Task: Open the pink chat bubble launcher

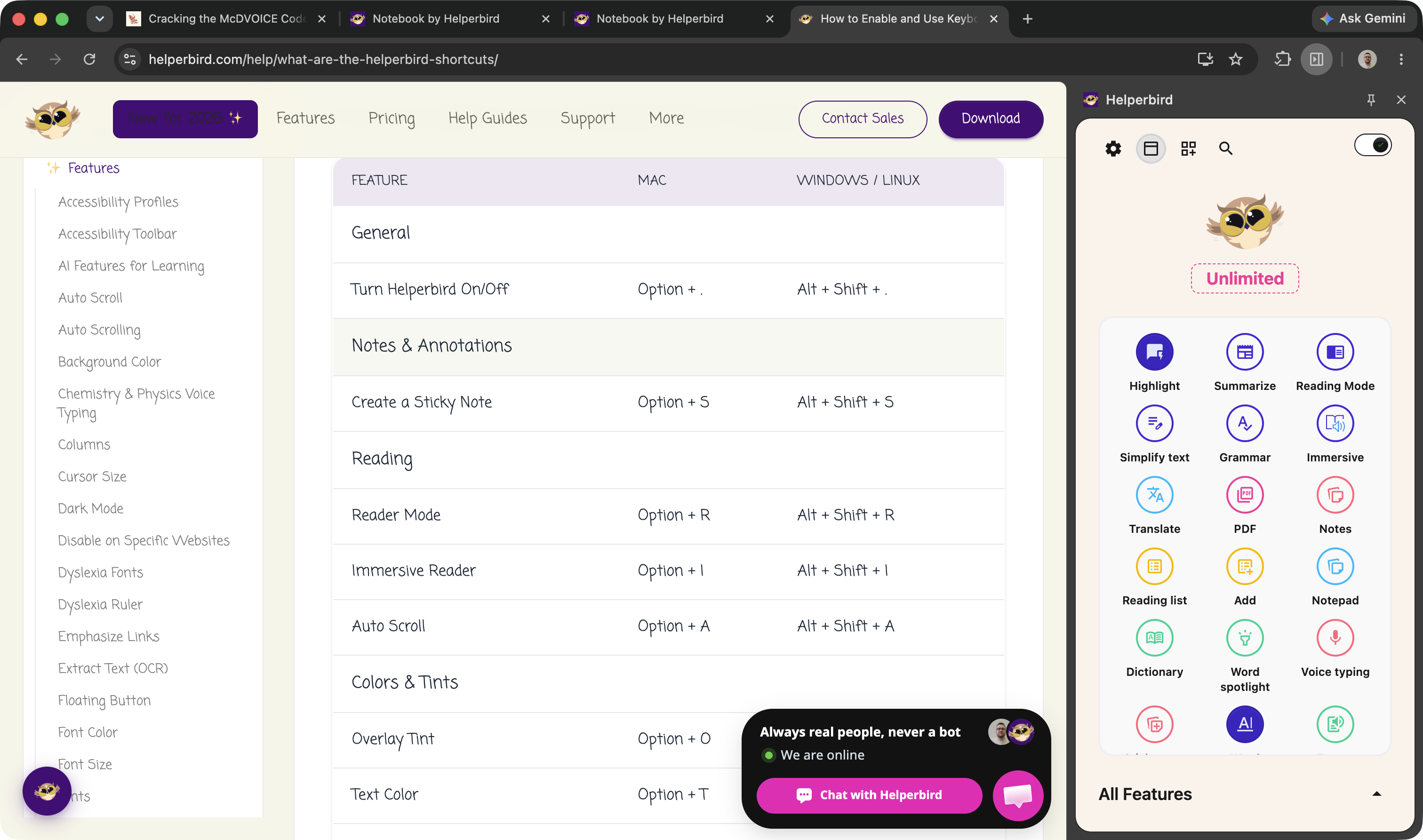Action: click(x=1017, y=795)
